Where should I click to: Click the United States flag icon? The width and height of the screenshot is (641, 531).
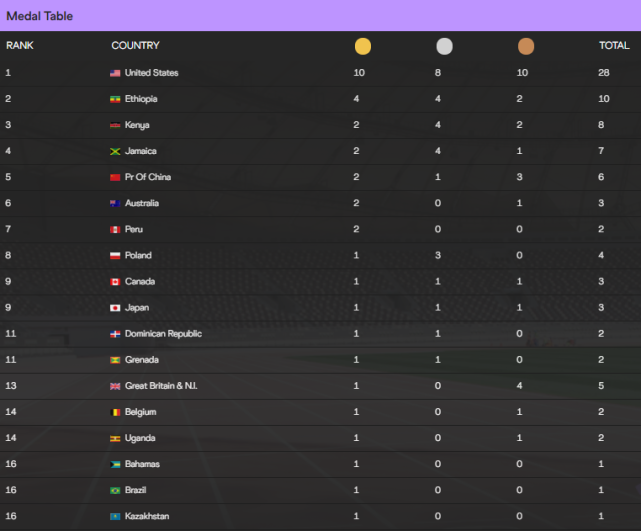coord(115,73)
